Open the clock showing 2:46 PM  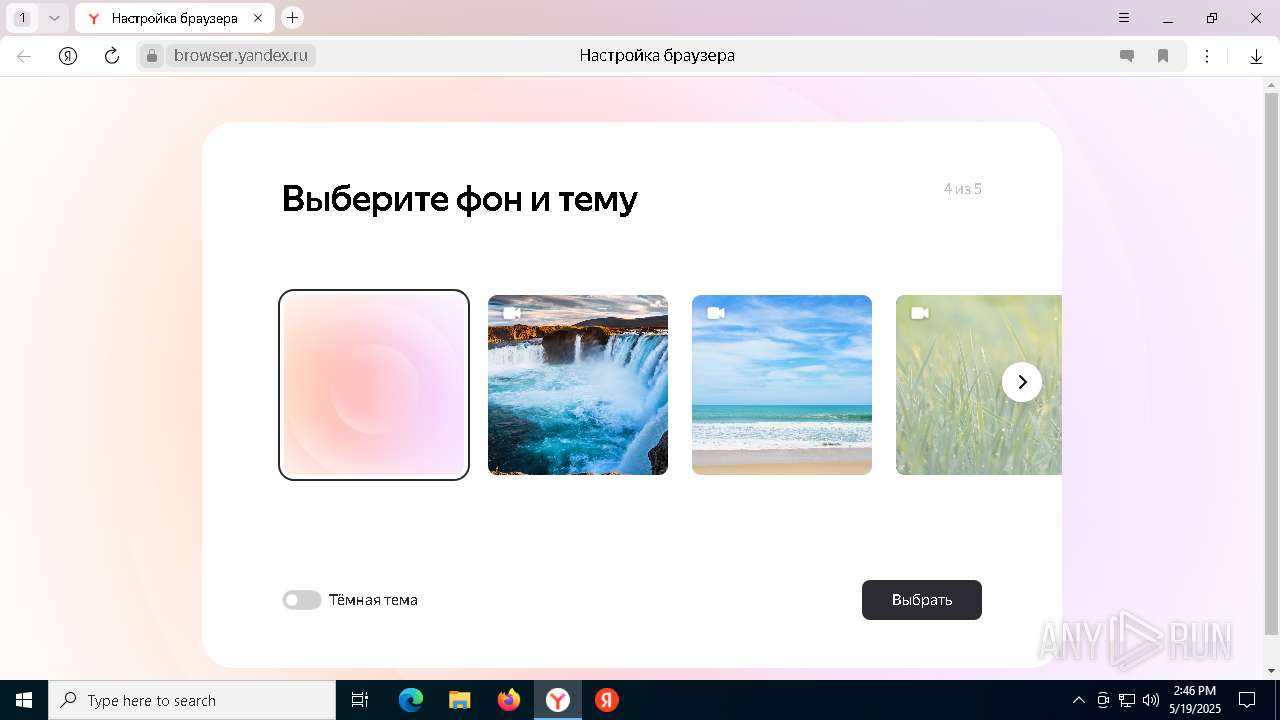[1195, 700]
